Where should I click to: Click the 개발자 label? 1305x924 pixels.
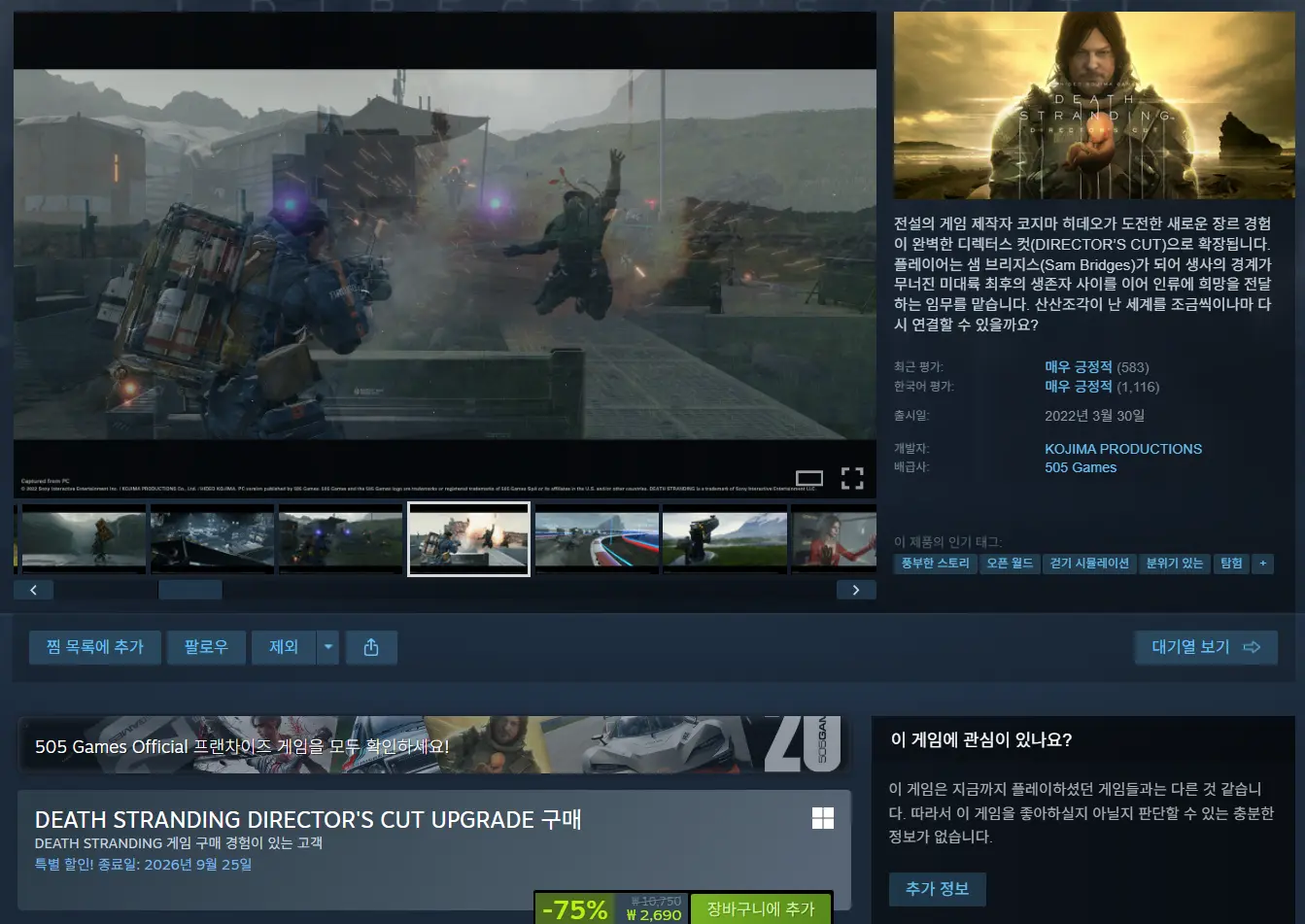tap(911, 449)
